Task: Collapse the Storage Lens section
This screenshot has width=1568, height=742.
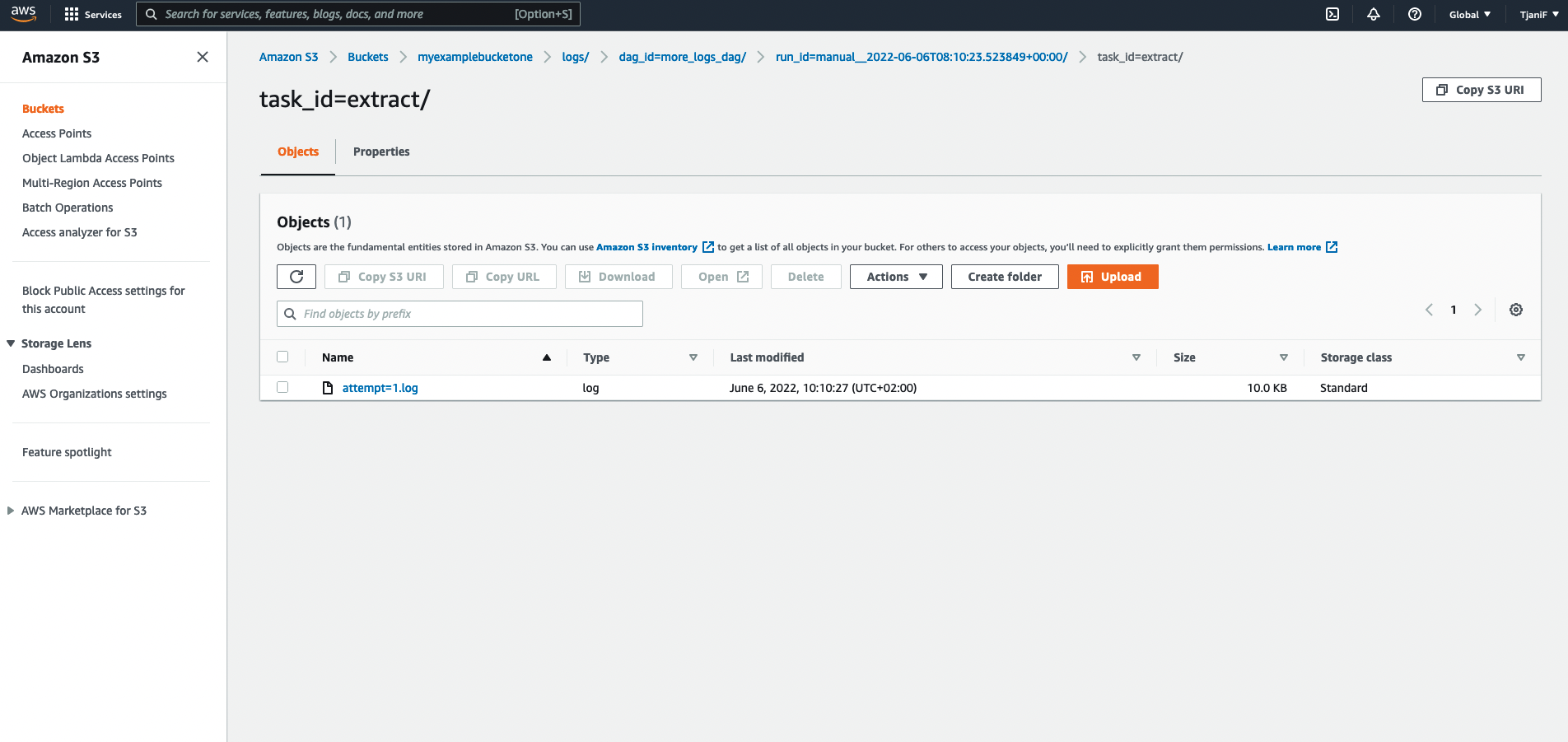Action: tap(10, 343)
